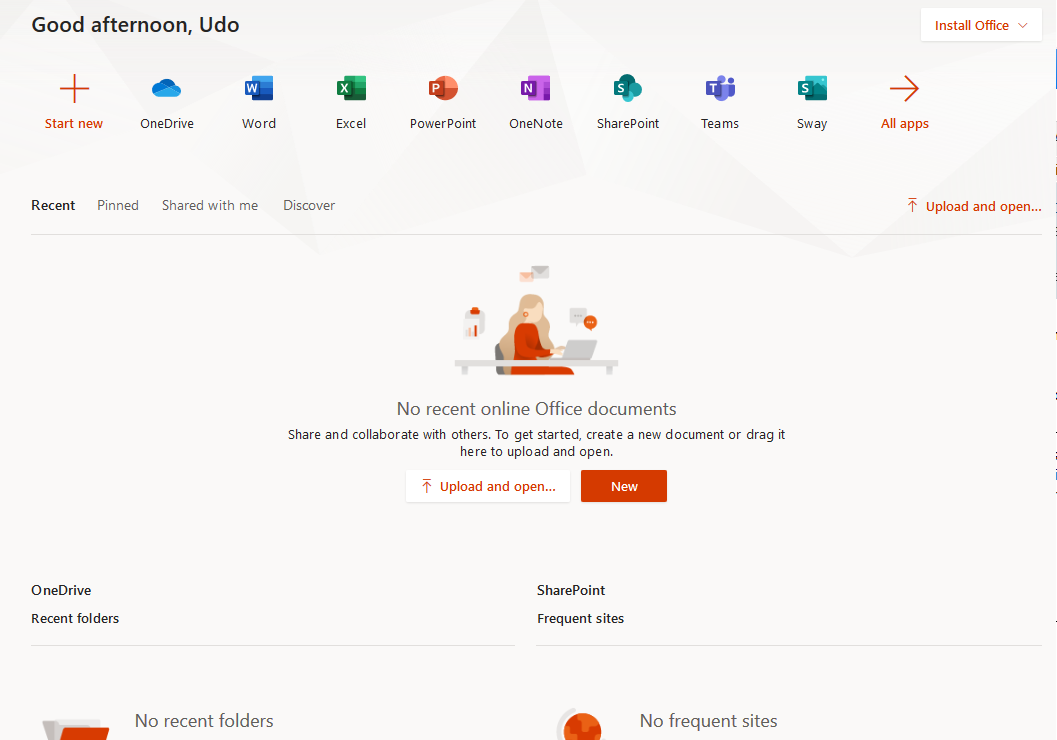
Task: Click Upload and open link at top right
Action: click(x=974, y=206)
